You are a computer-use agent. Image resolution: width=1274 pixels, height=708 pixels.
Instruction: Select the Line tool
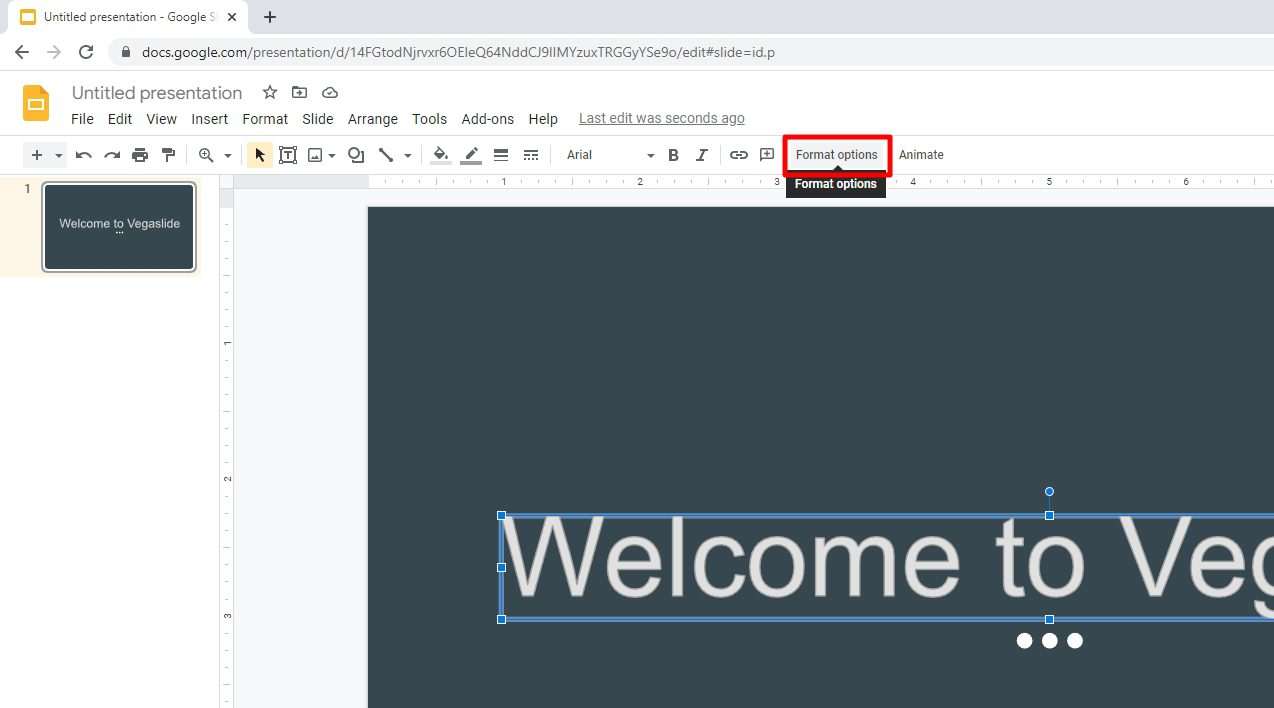pyautogui.click(x=387, y=155)
